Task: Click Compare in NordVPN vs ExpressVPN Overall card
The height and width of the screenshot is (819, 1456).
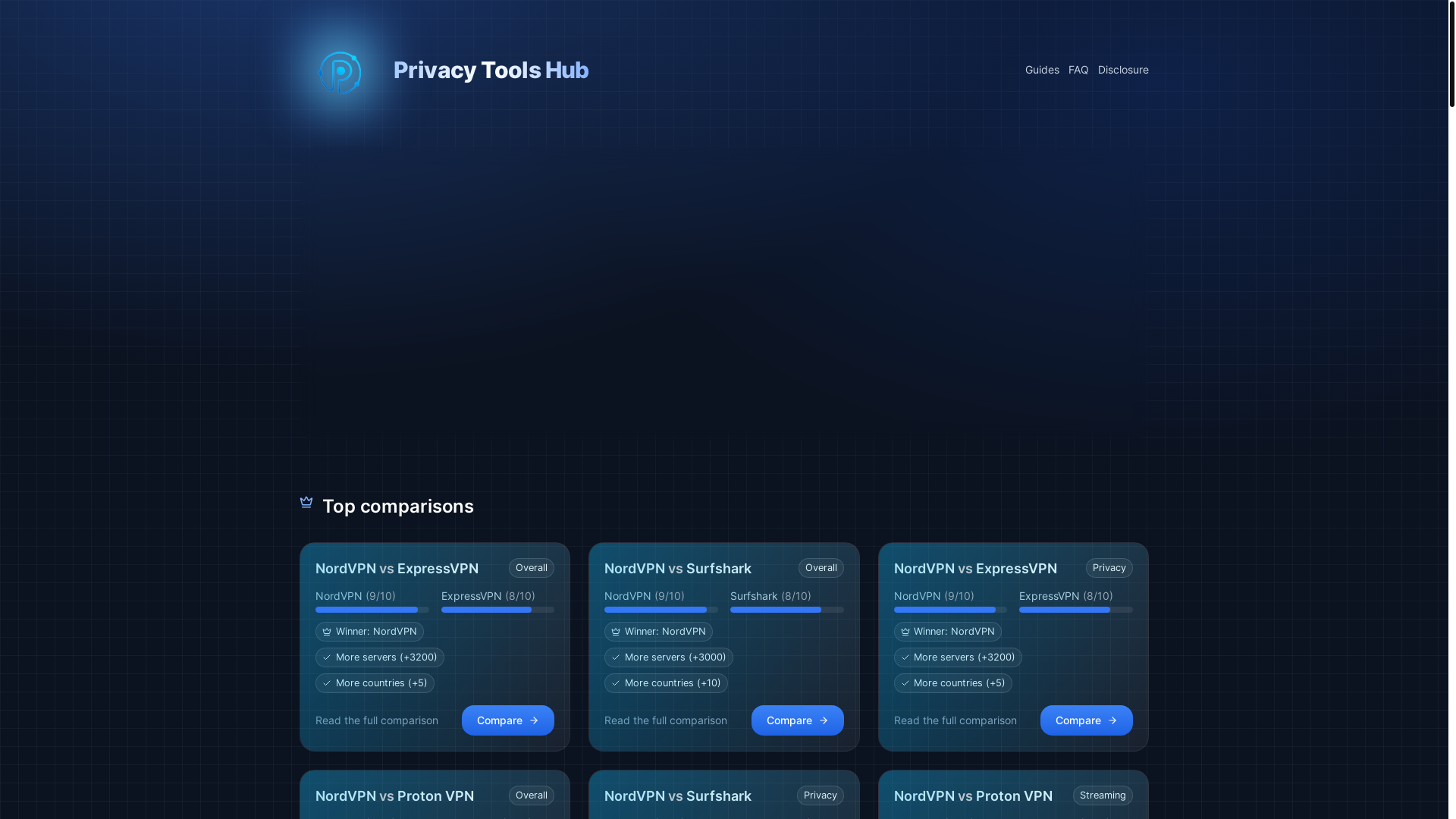Action: tap(508, 720)
